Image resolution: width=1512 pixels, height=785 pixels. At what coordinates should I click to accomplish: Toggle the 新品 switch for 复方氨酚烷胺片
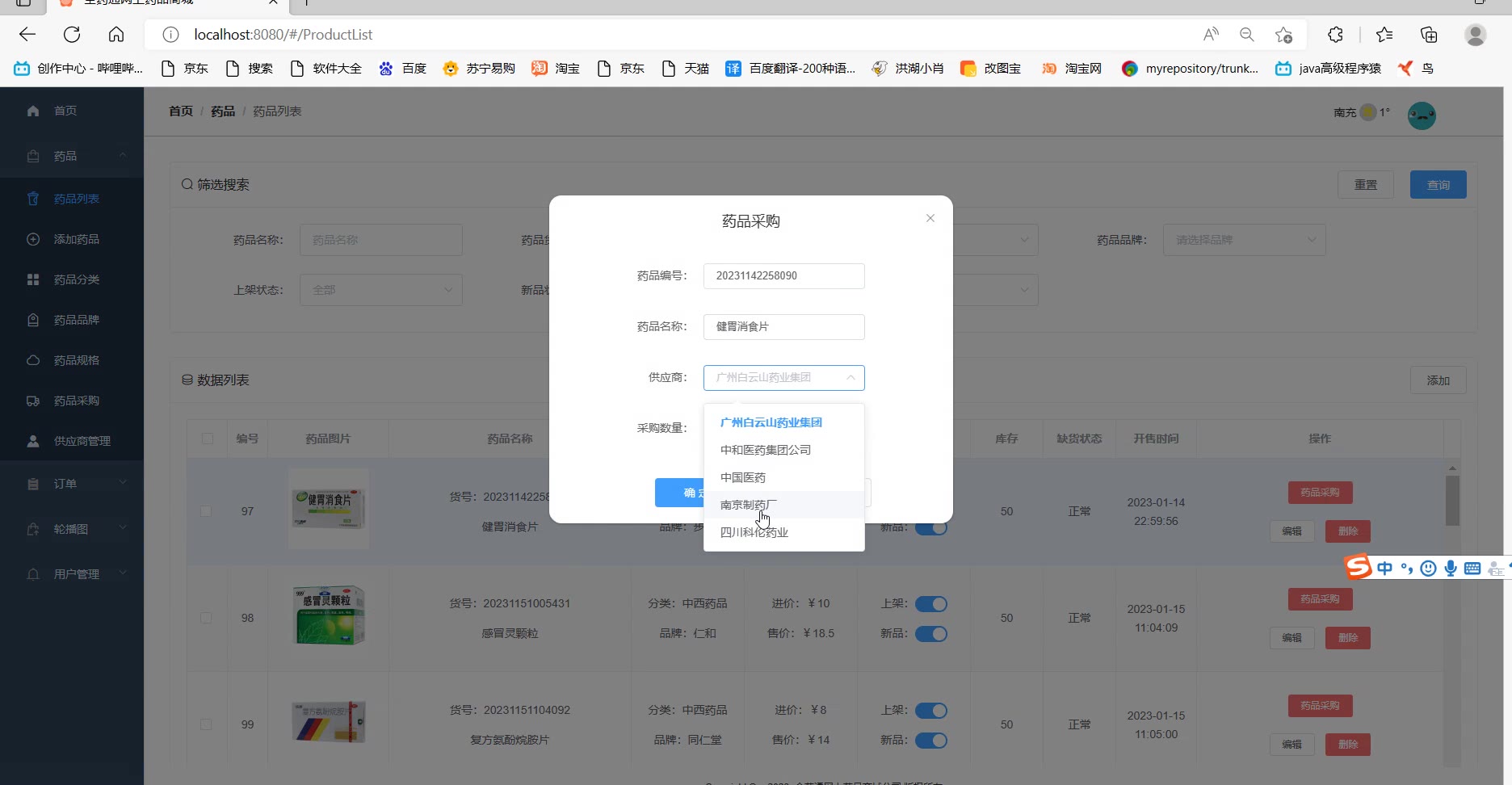point(931,741)
